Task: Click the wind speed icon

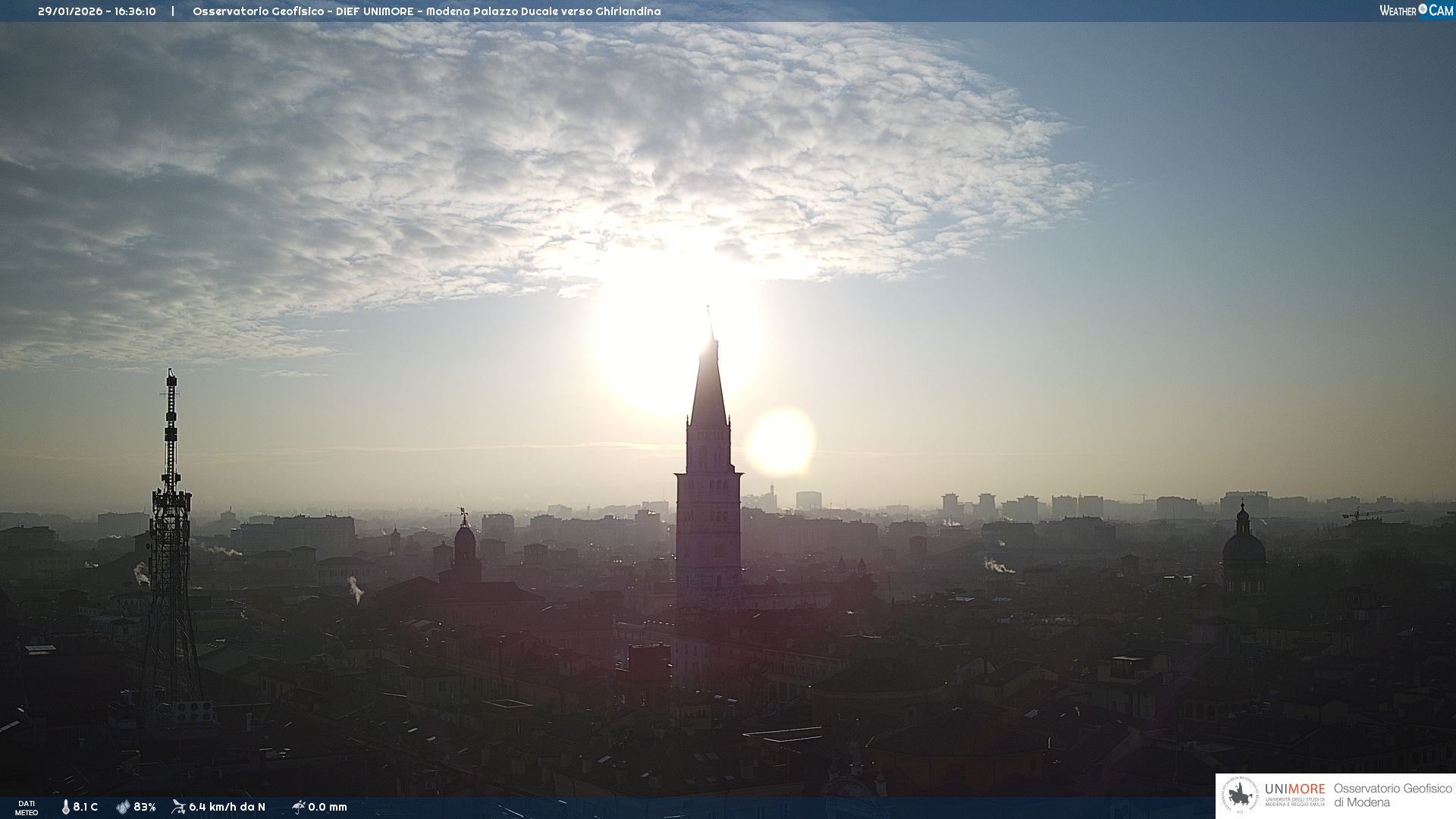Action: (178, 807)
